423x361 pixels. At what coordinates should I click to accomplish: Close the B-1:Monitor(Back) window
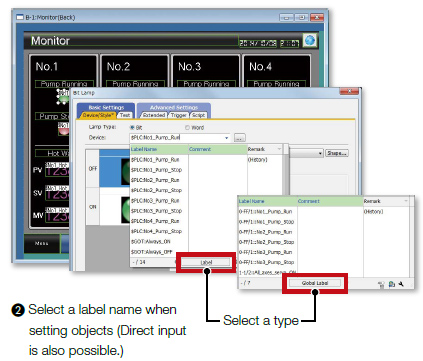pyautogui.click(x=317, y=17)
